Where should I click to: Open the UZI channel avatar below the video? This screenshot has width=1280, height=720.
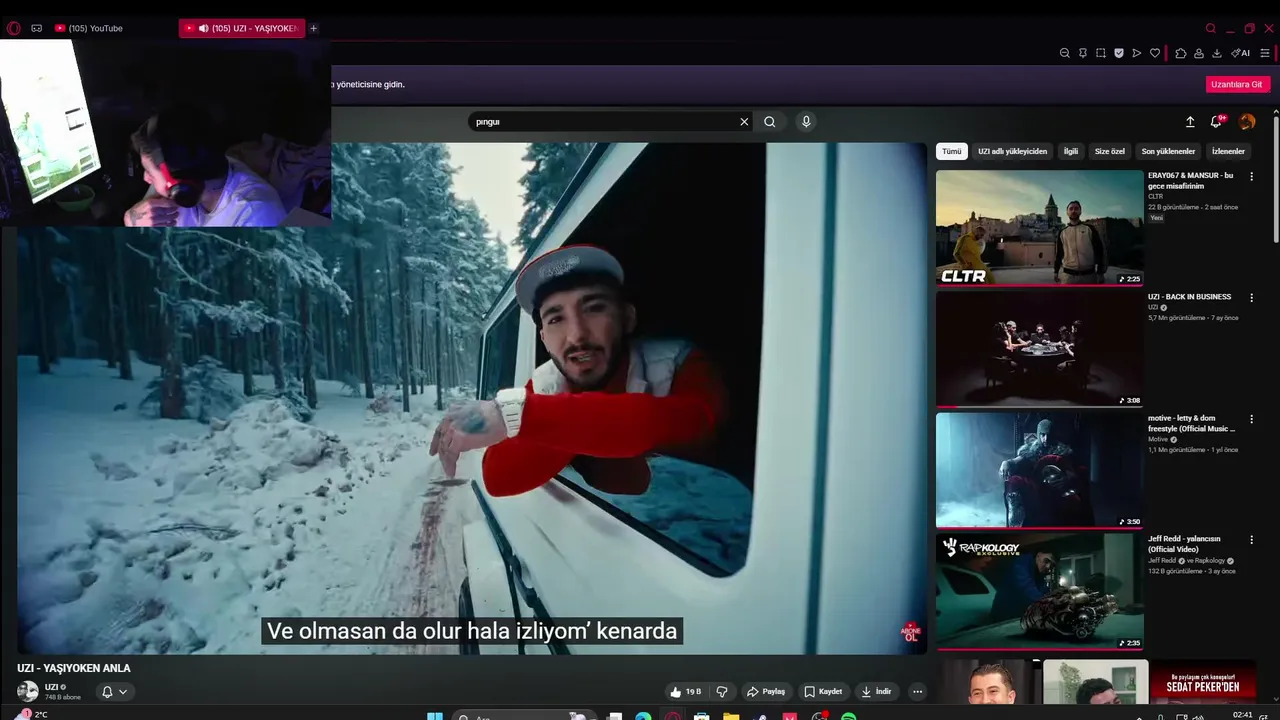[x=28, y=691]
